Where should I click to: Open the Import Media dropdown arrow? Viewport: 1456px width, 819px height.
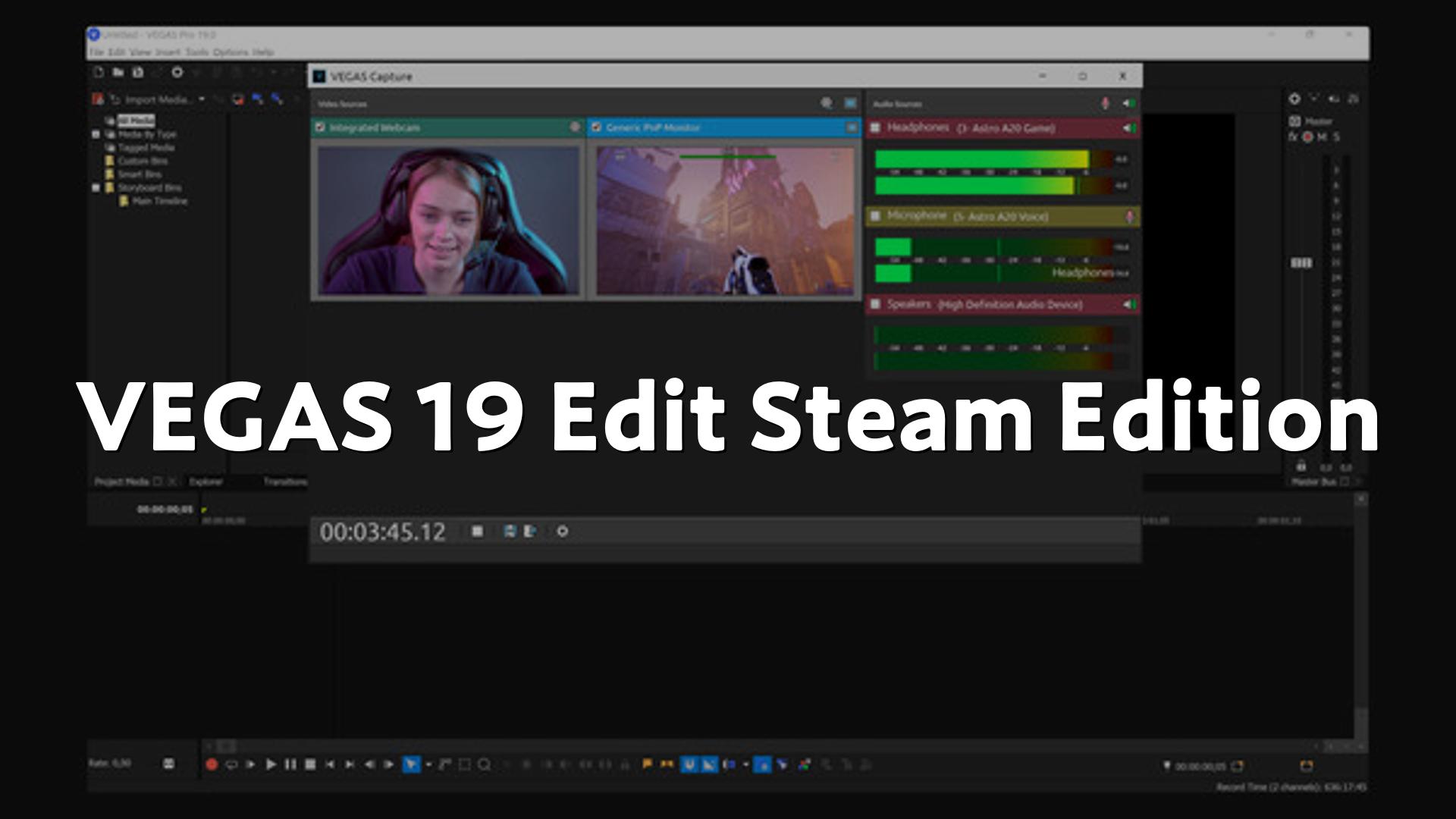coord(202,99)
